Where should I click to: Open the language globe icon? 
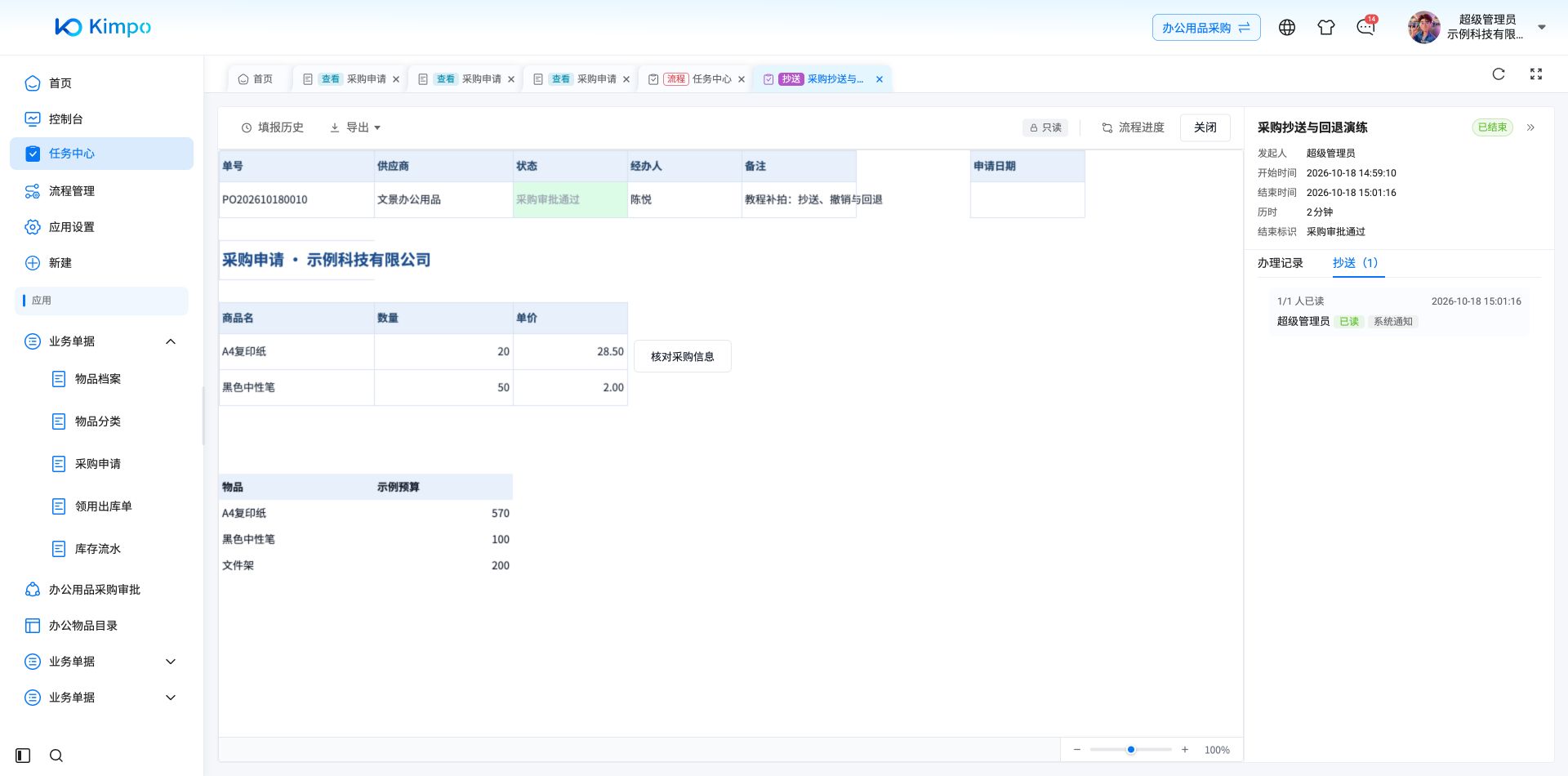pyautogui.click(x=1287, y=28)
